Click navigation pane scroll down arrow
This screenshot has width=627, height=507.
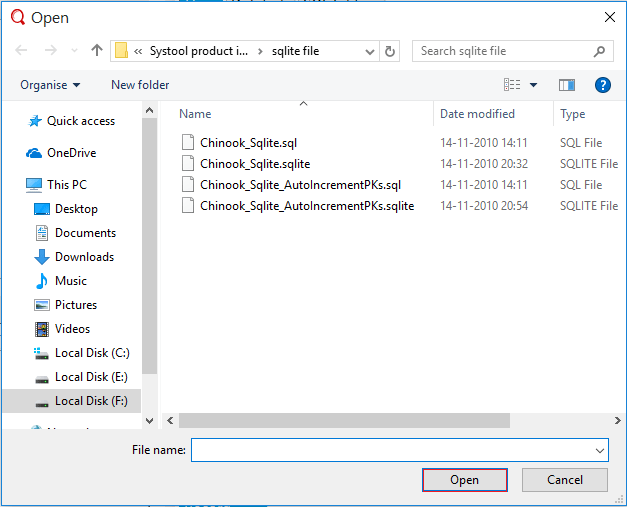tap(150, 421)
